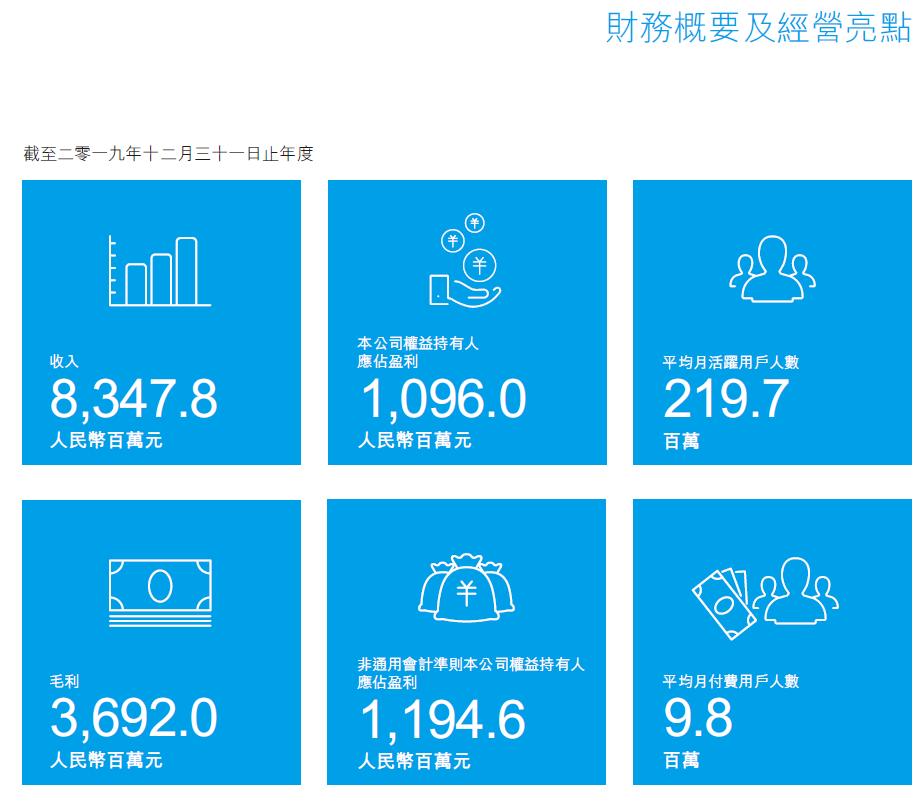The image size is (922, 804).
Task: Click the user group icon above 平均月活躍用戶人數
Action: 772,269
